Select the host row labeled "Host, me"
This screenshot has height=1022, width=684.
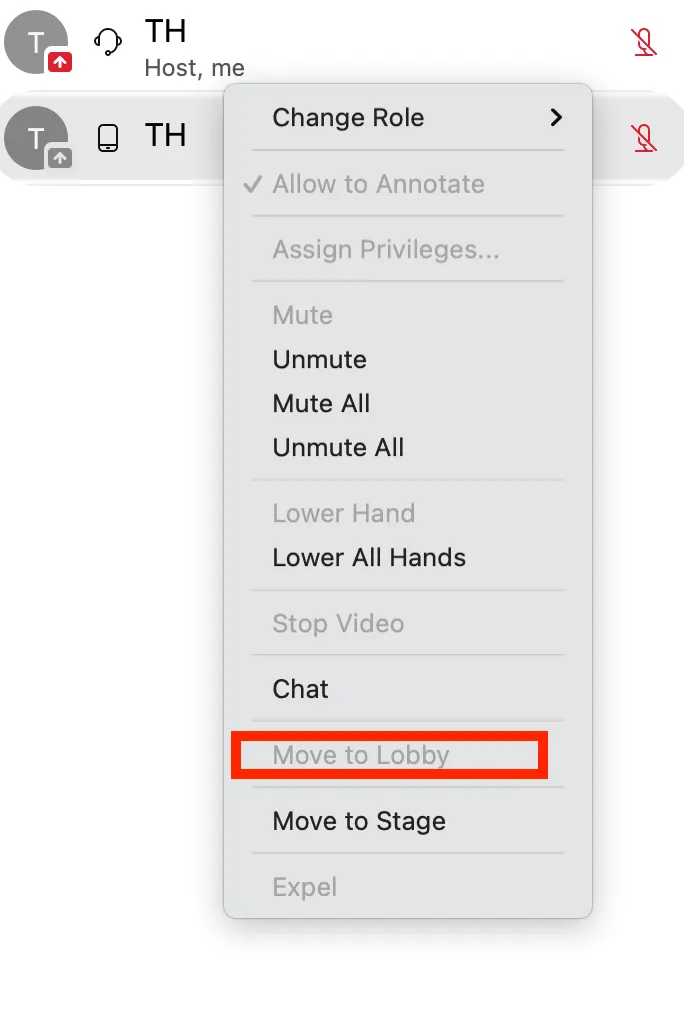point(194,68)
